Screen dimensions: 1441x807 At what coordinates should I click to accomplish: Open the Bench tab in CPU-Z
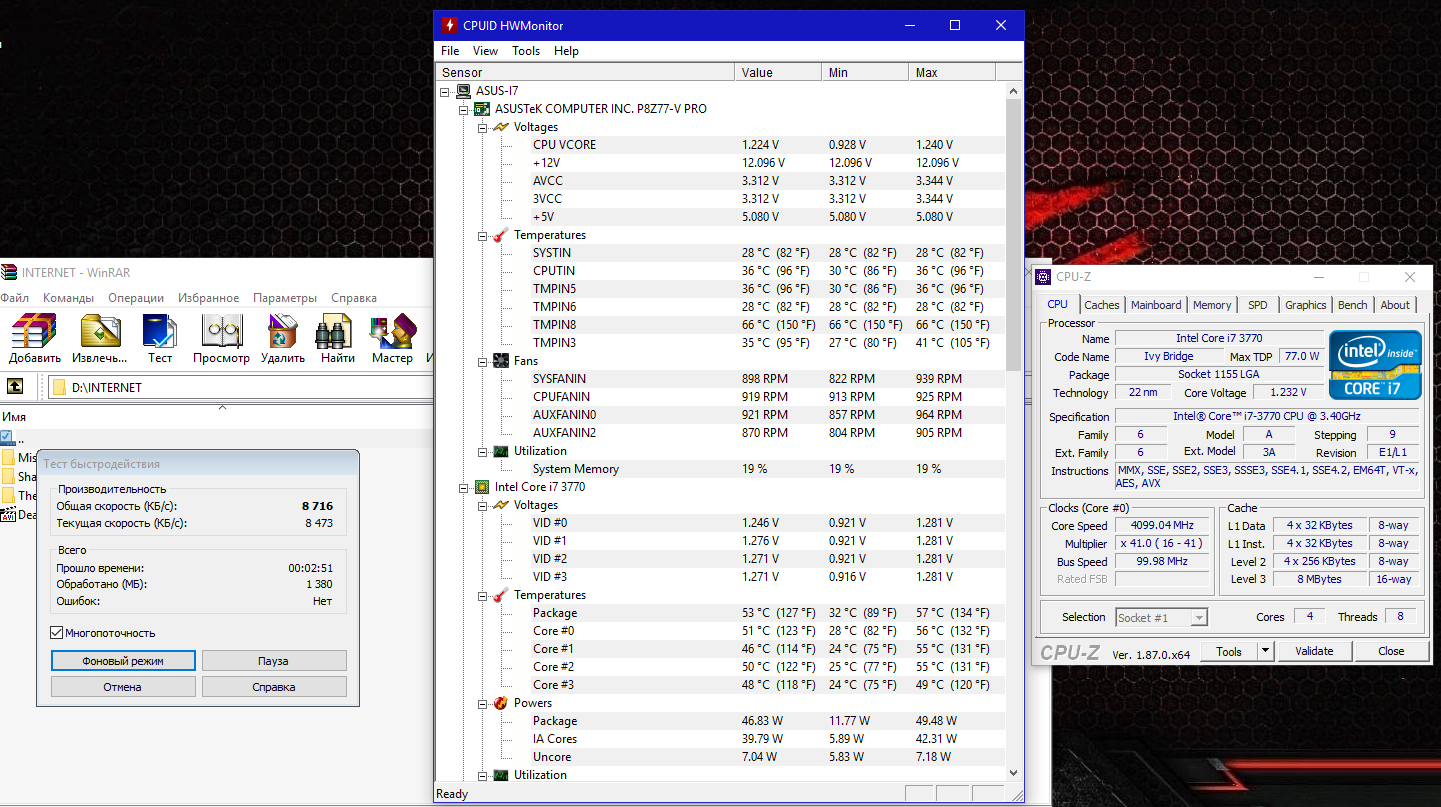(x=1353, y=305)
